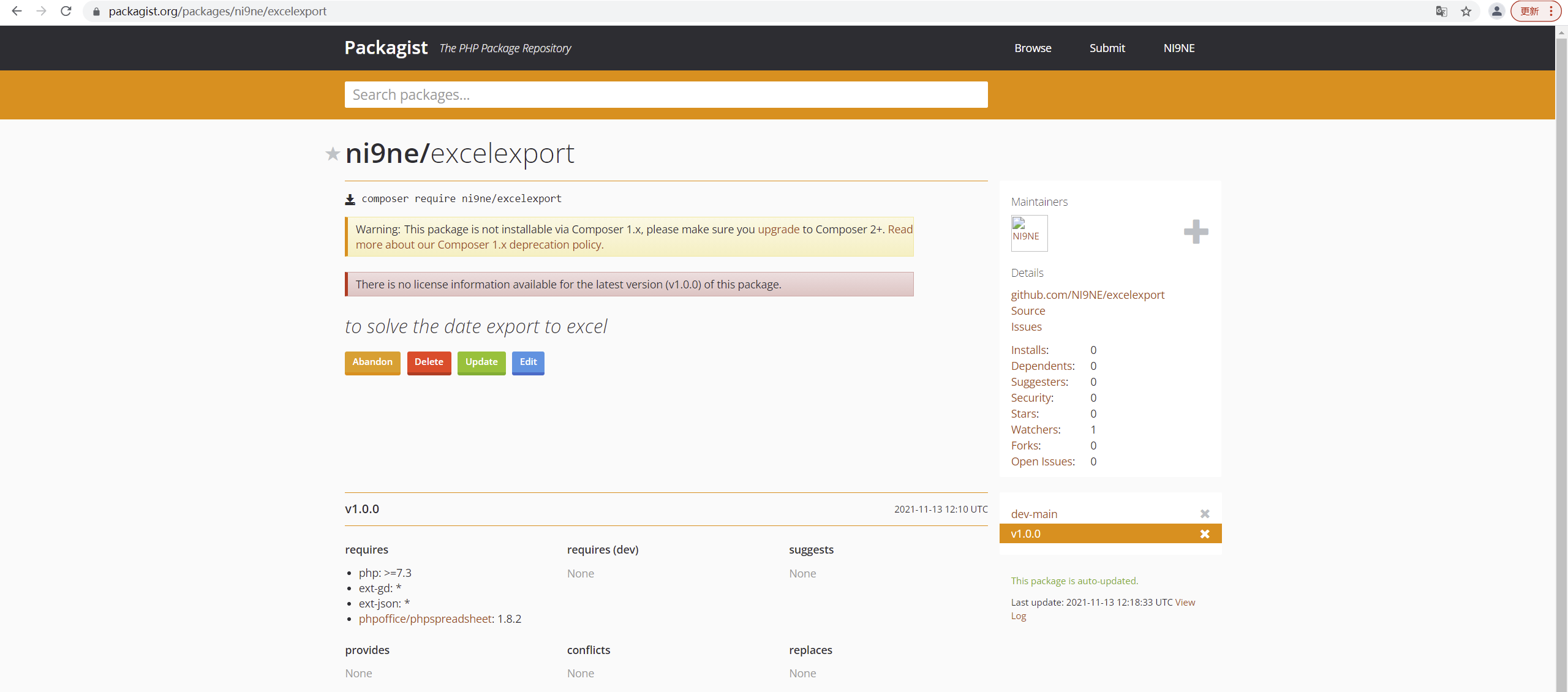
Task: Open the browser profile icon
Action: [1496, 11]
